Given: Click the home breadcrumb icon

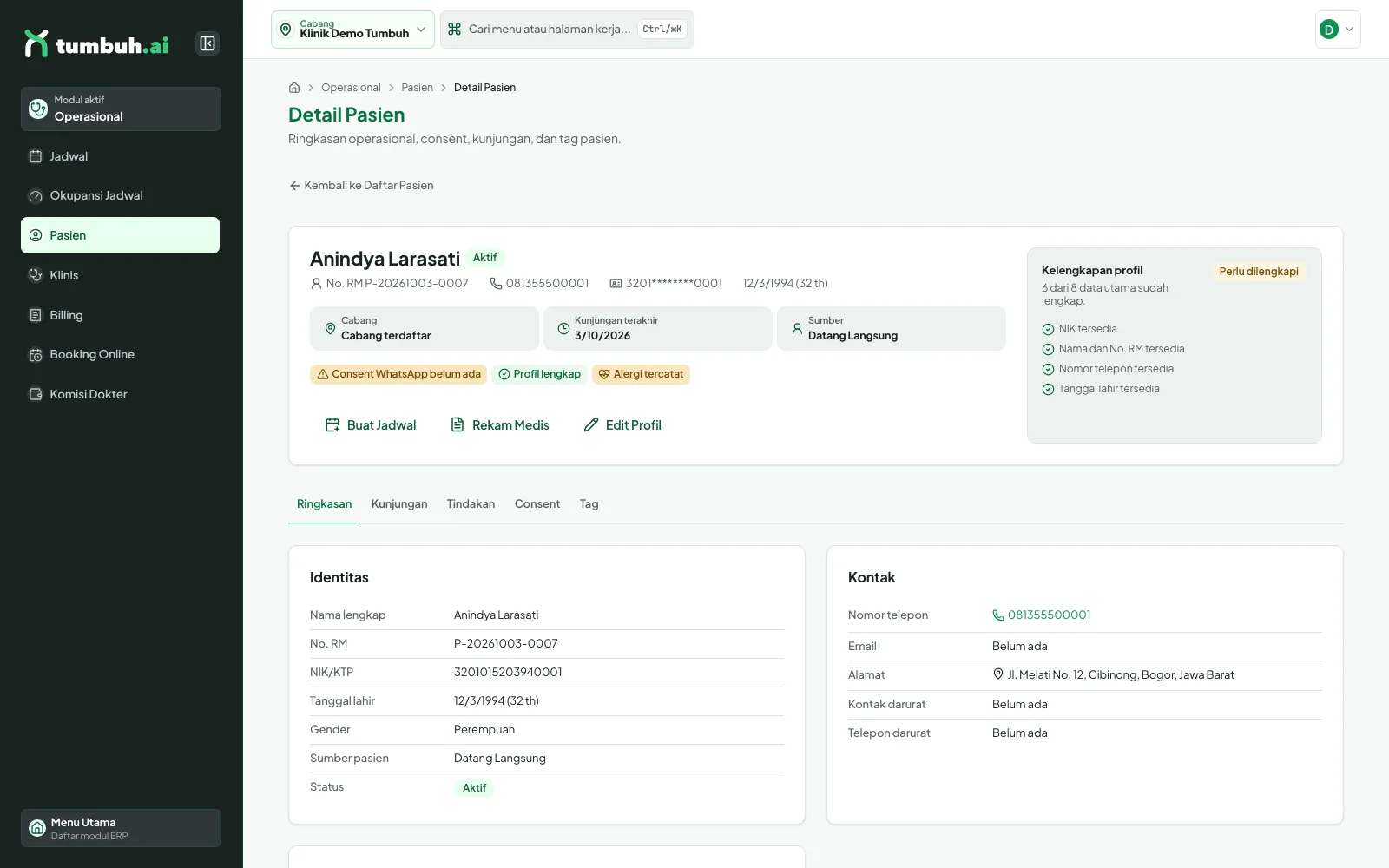Looking at the screenshot, I should [x=294, y=88].
